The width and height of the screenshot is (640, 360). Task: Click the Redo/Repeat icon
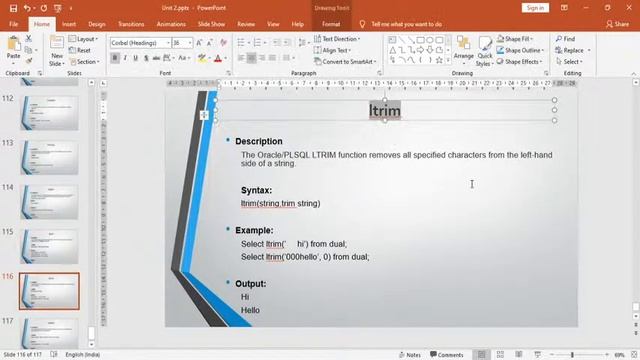(44, 8)
